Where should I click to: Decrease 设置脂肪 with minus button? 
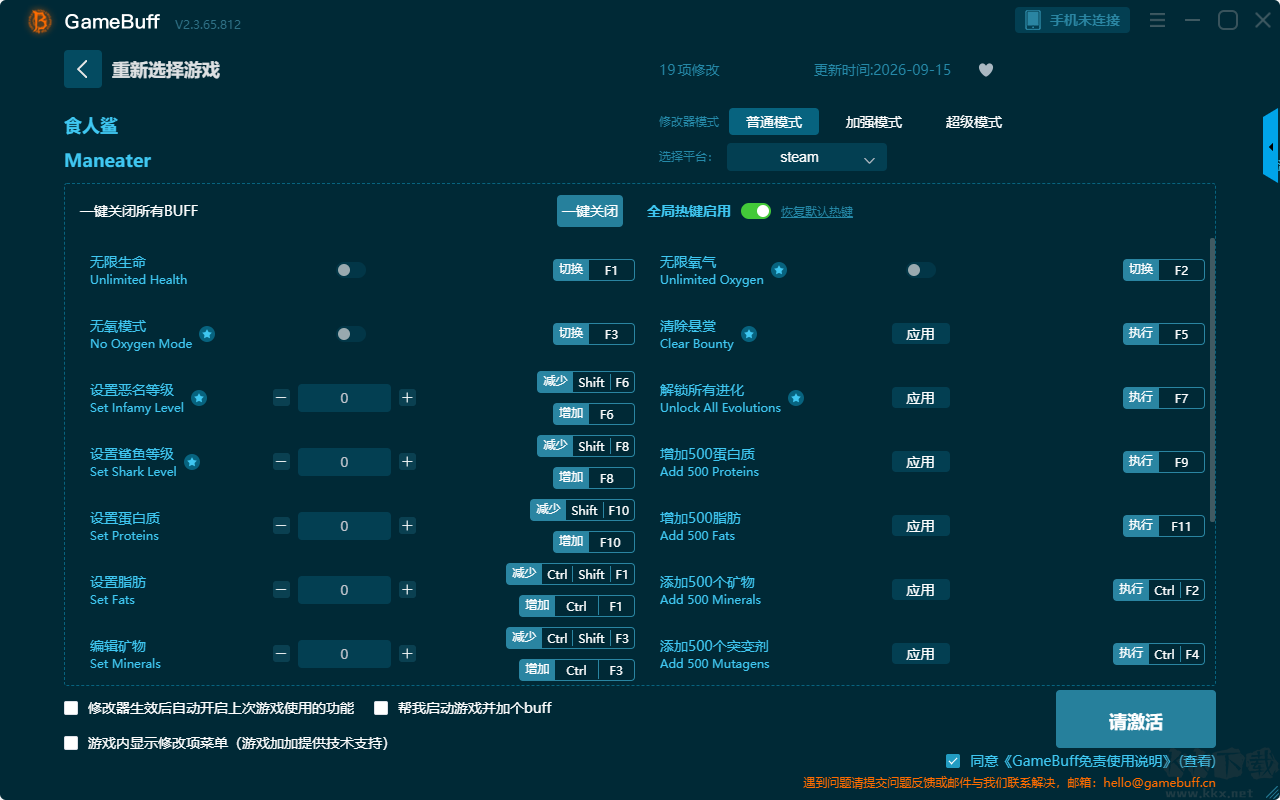[281, 590]
